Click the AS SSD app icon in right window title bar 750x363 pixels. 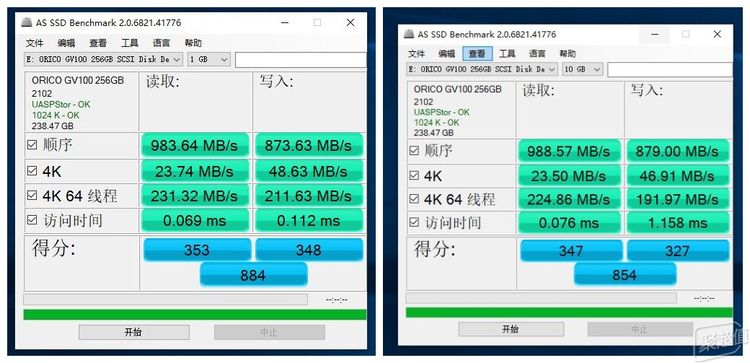[408, 34]
